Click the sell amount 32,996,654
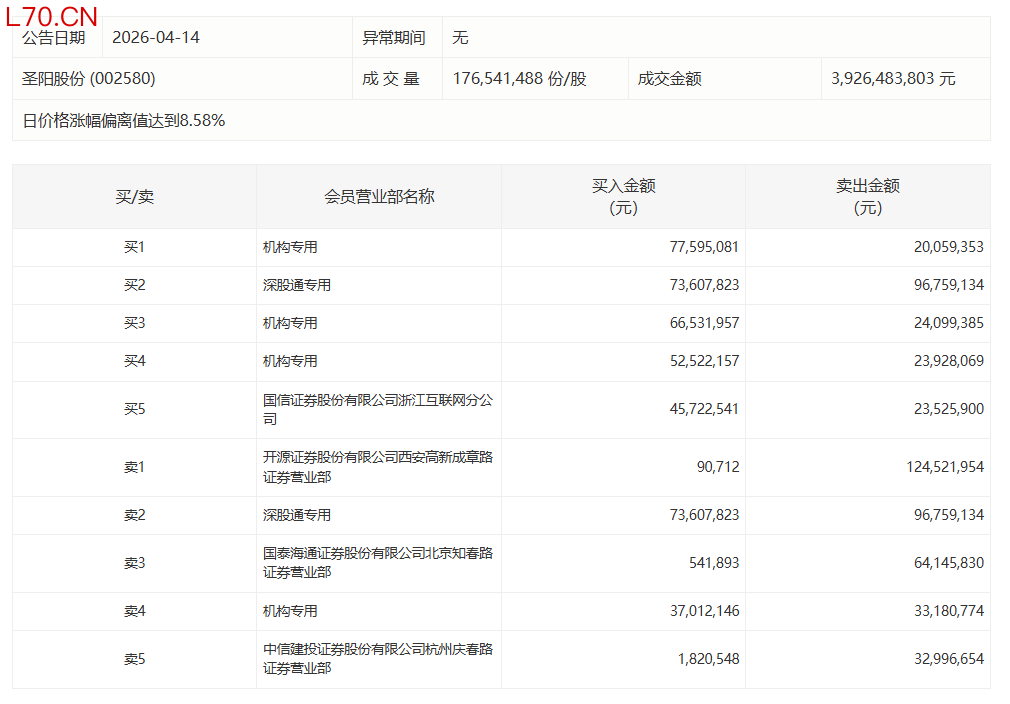 point(942,659)
